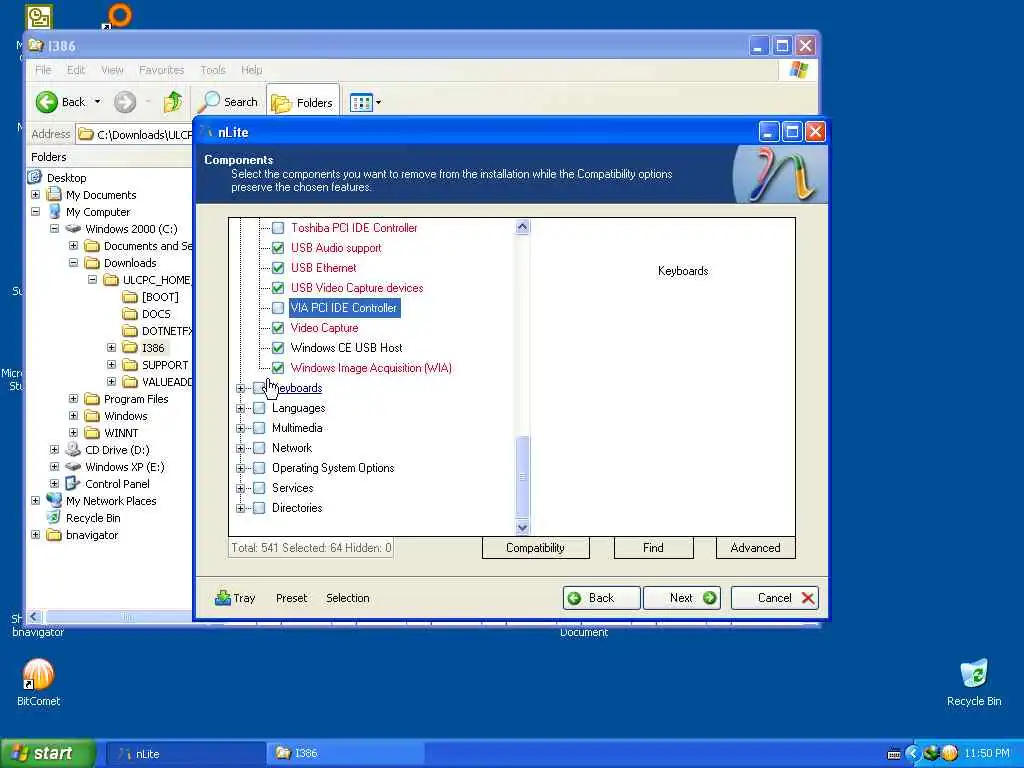Click the Views icon in Explorer toolbar
Viewport: 1024px width, 768px height.
click(x=360, y=103)
